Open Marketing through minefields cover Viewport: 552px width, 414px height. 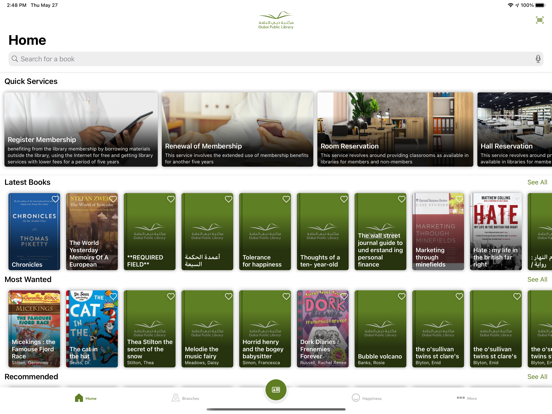click(x=438, y=231)
